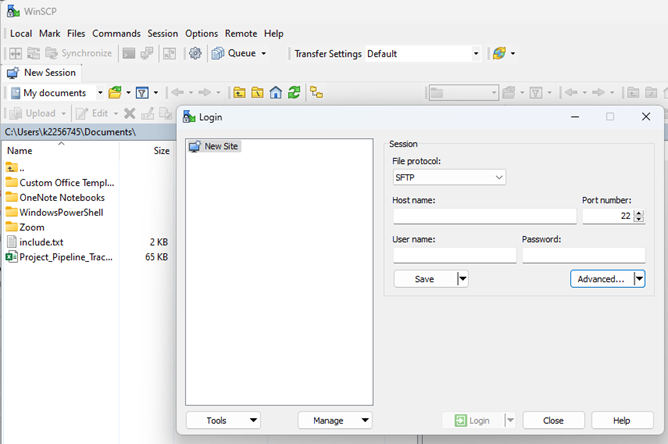668x444 pixels.
Task: Open the Remote menu
Action: 241,33
